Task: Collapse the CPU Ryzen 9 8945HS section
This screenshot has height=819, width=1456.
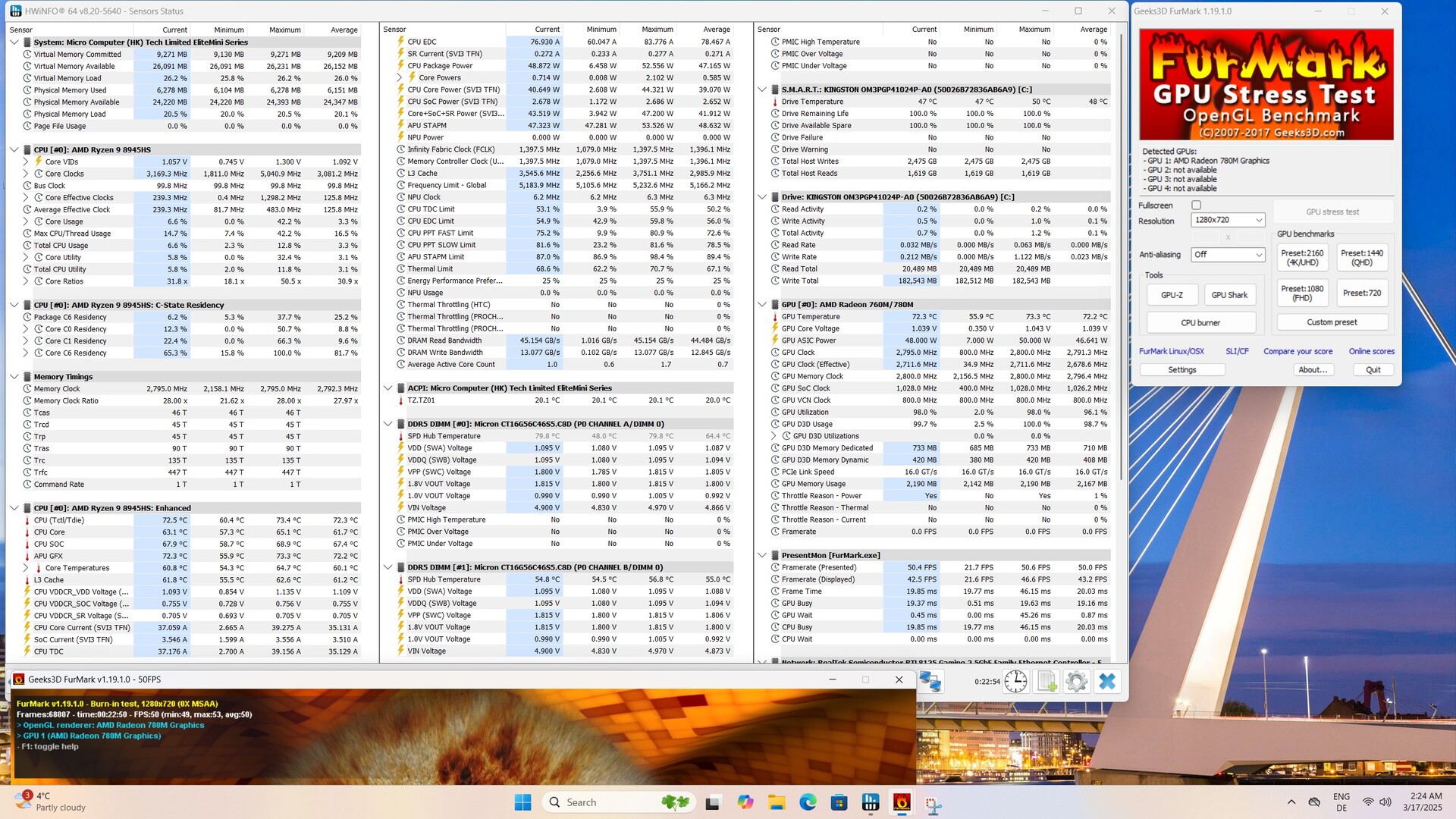Action: click(14, 149)
